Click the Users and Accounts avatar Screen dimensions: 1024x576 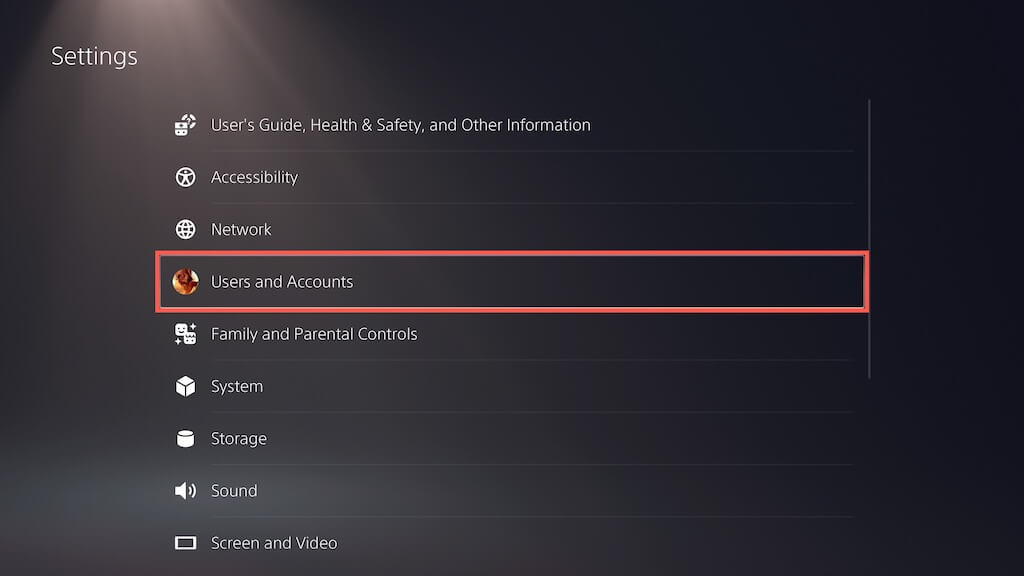pos(185,282)
